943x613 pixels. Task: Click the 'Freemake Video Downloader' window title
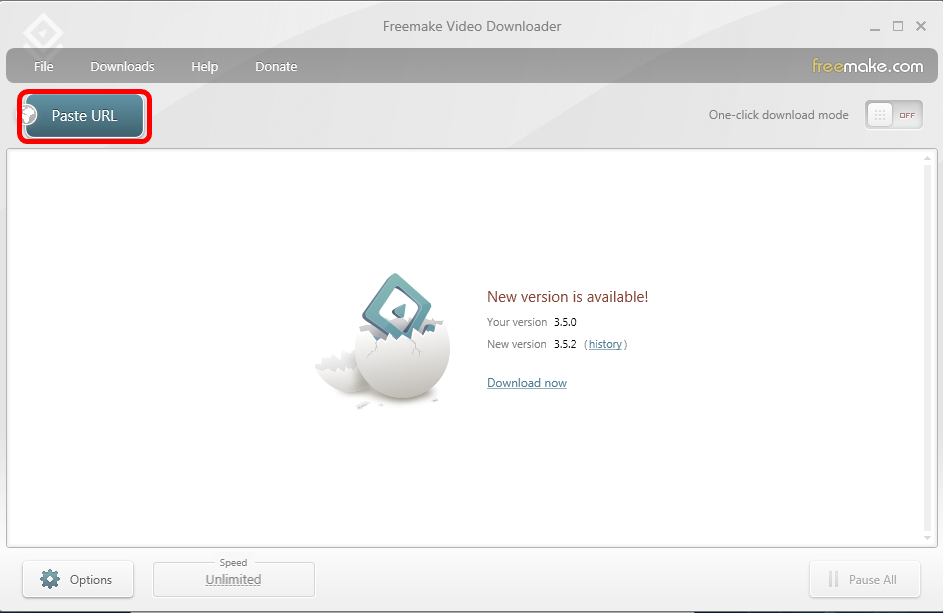click(472, 26)
